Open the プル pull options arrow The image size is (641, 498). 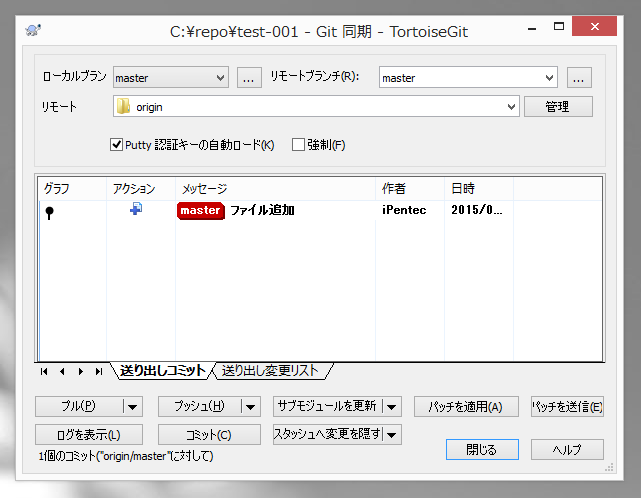point(132,406)
